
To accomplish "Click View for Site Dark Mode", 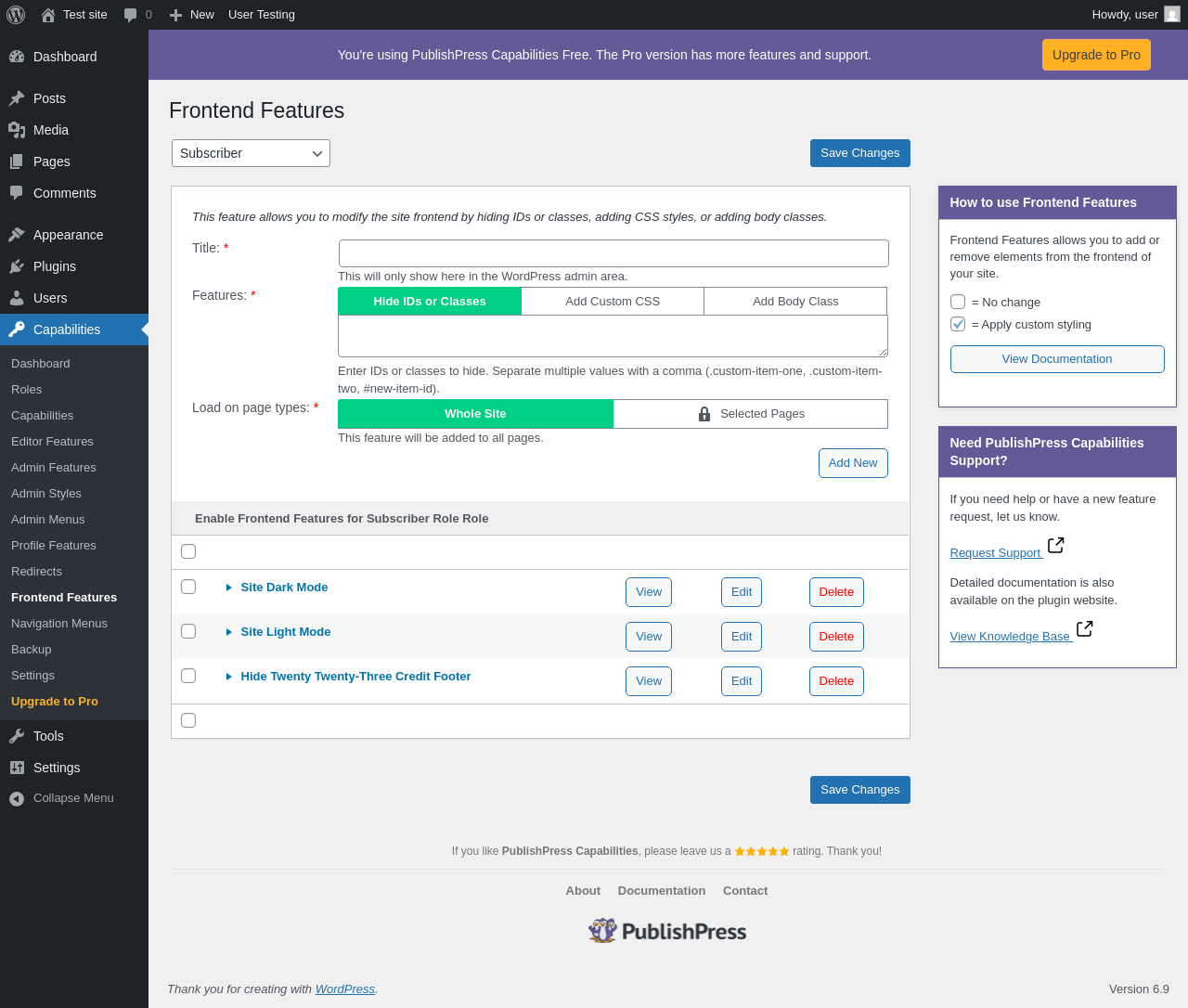I will [649, 592].
